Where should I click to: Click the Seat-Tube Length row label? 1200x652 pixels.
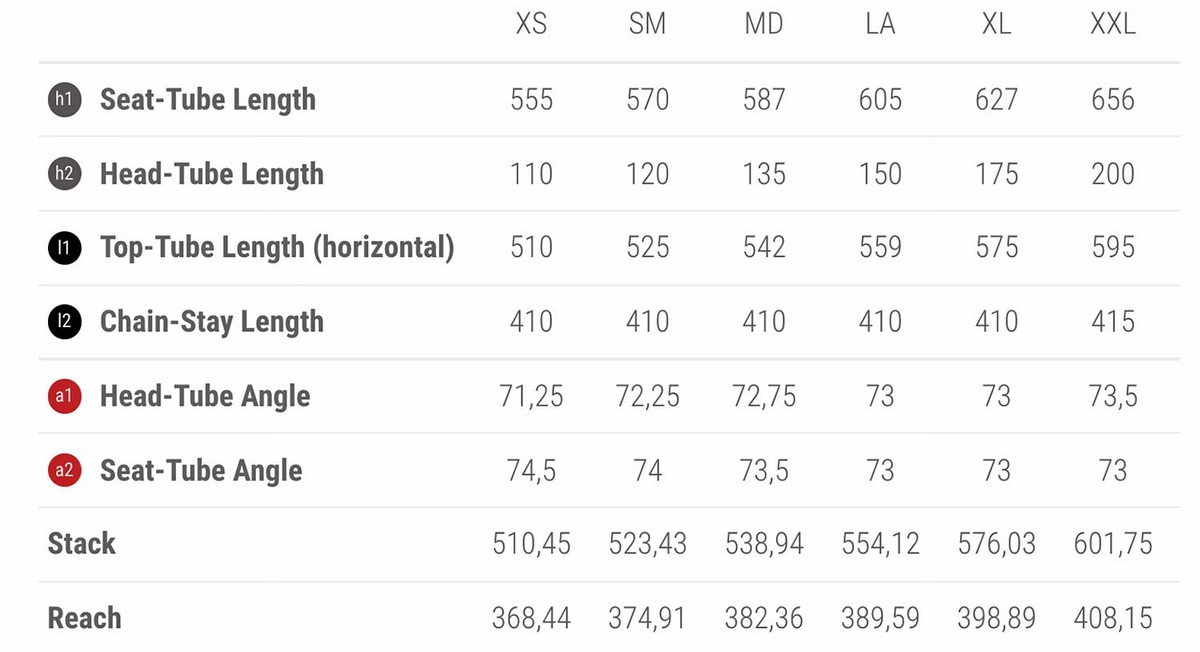pos(208,100)
